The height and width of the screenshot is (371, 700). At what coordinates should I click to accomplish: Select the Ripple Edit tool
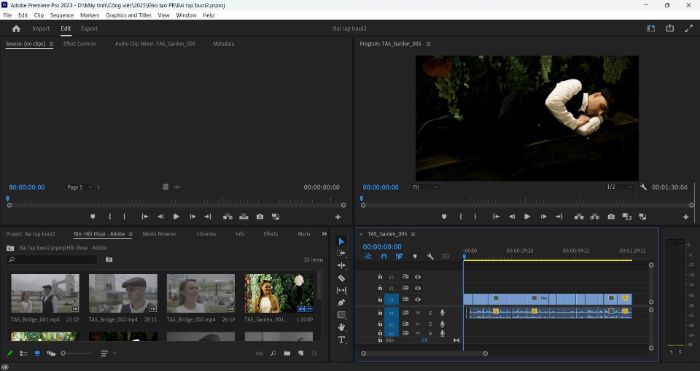point(342,265)
